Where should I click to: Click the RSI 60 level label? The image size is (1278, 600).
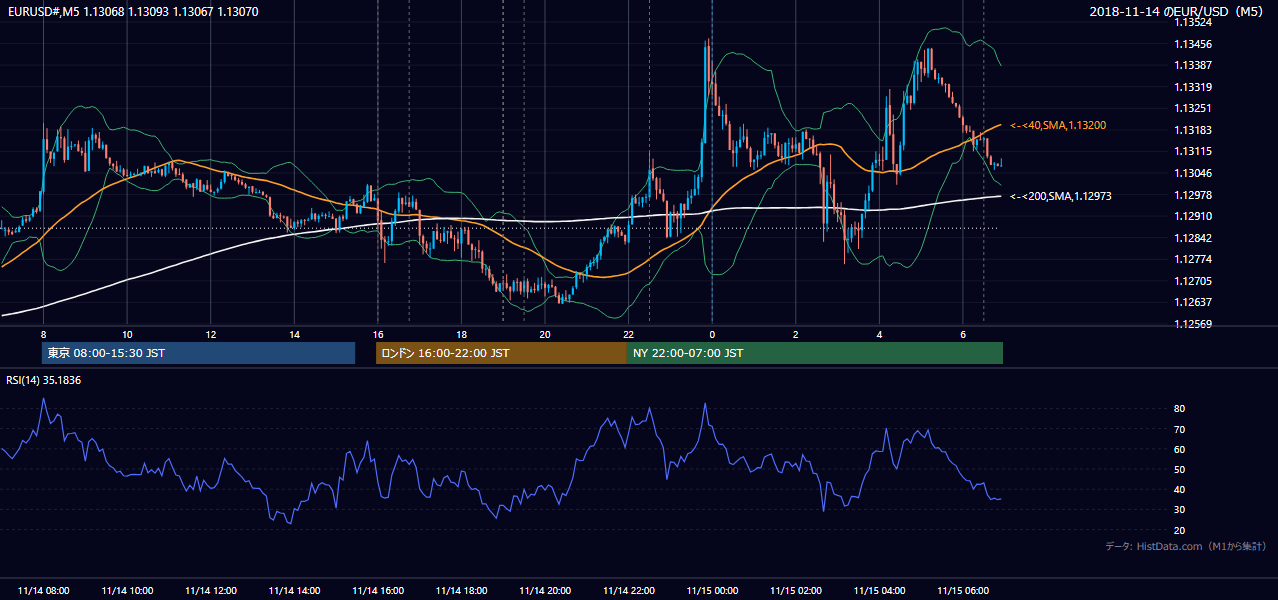1180,449
